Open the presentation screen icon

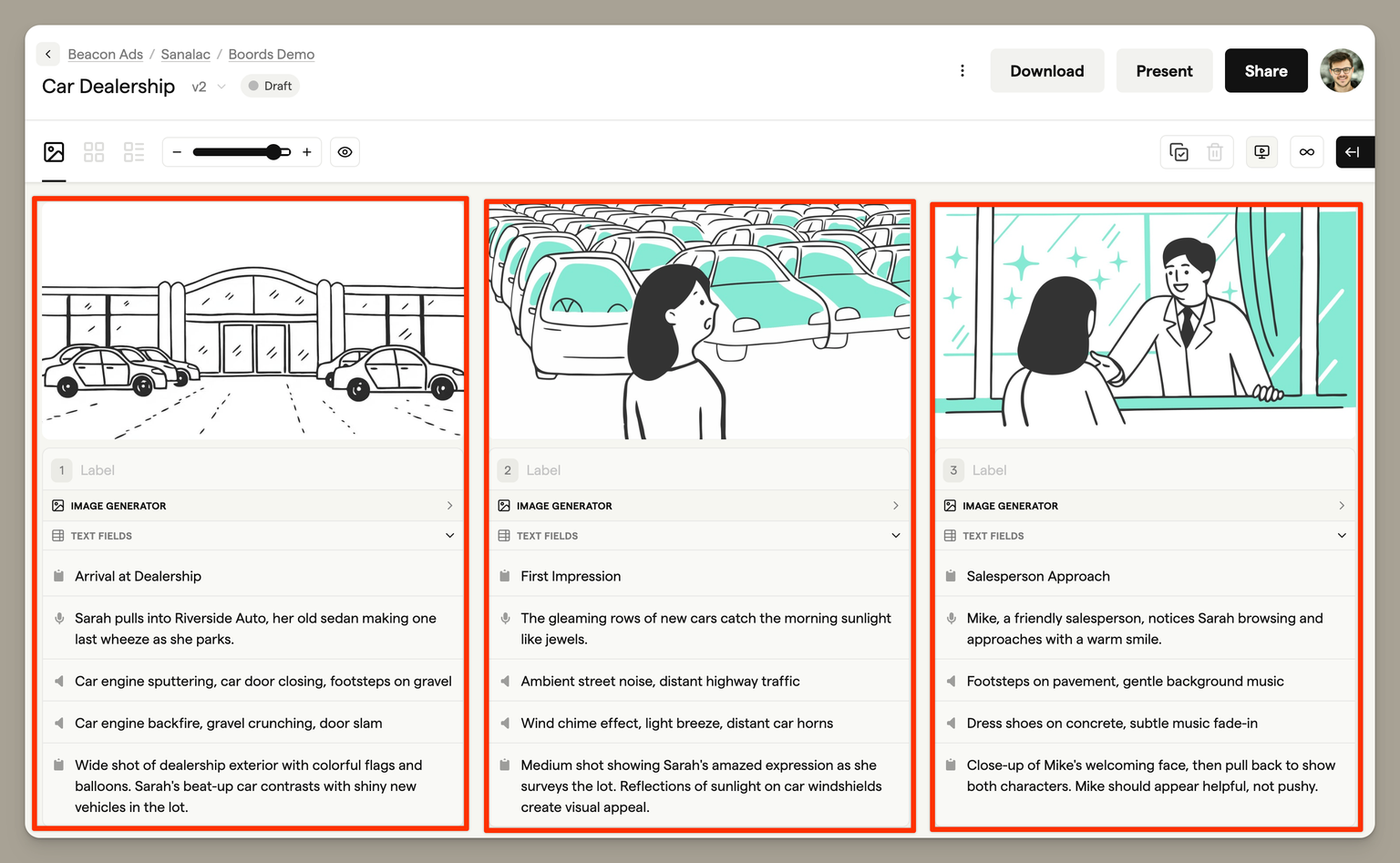pos(1261,152)
